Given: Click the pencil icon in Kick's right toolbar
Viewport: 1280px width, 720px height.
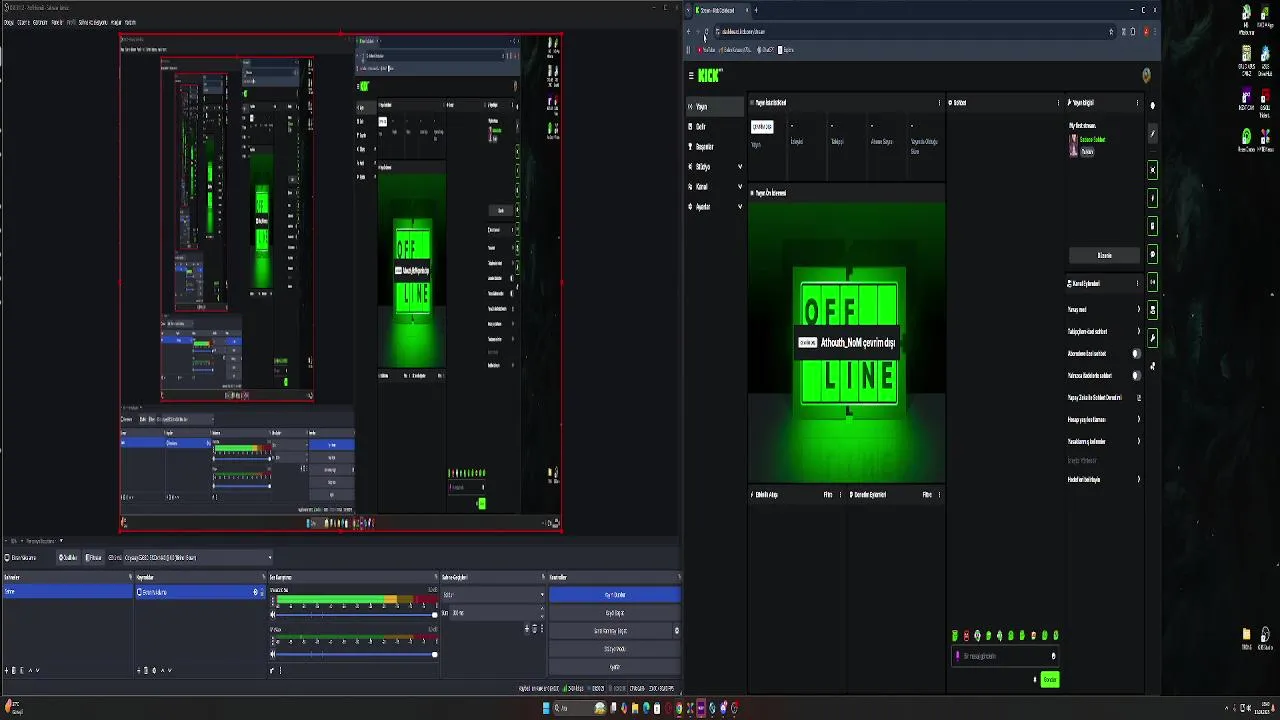Looking at the screenshot, I should pyautogui.click(x=1152, y=134).
